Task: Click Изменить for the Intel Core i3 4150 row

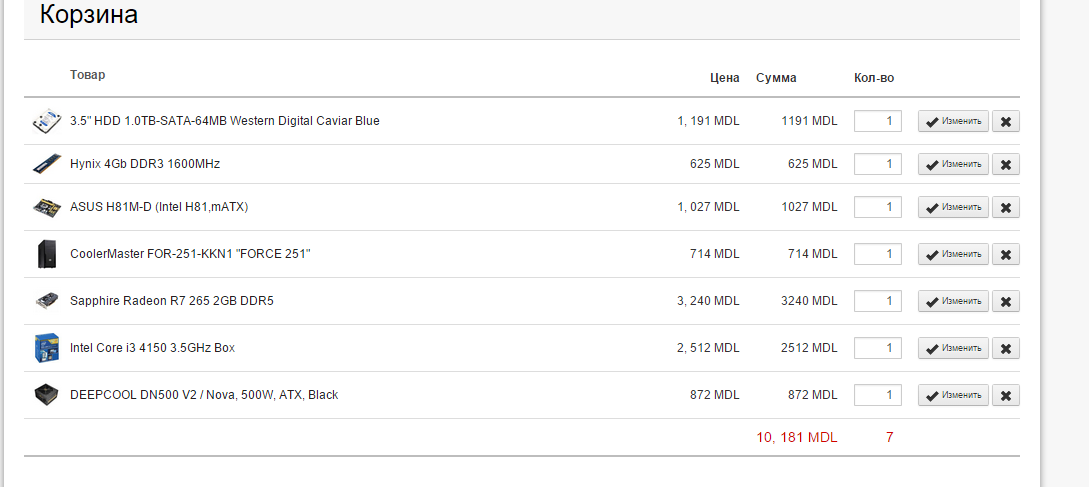Action: pyautogui.click(x=953, y=348)
